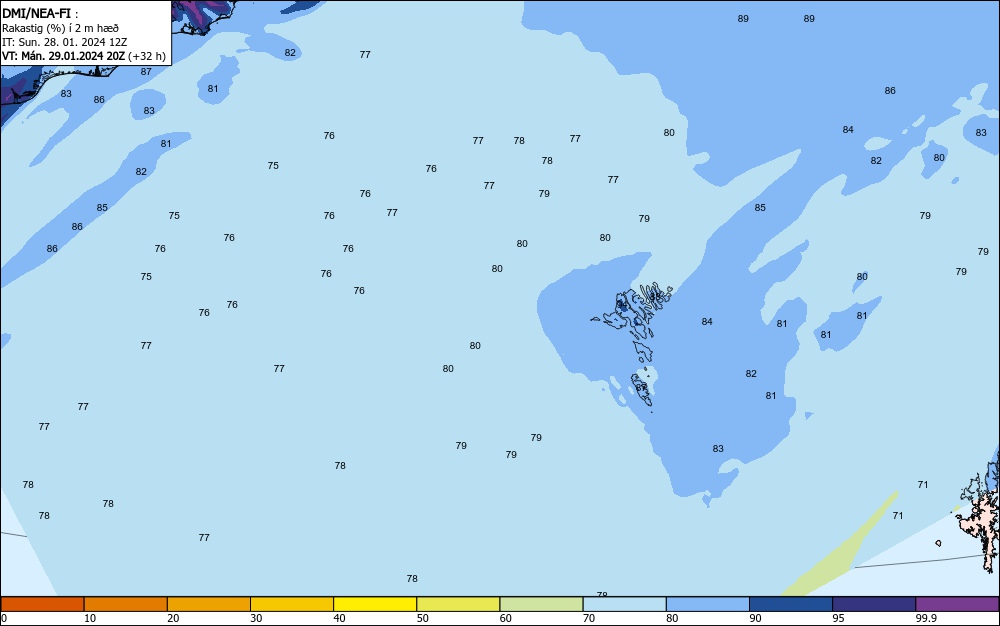Pick the 50–60 yellow-green legend swatch

click(x=458, y=604)
